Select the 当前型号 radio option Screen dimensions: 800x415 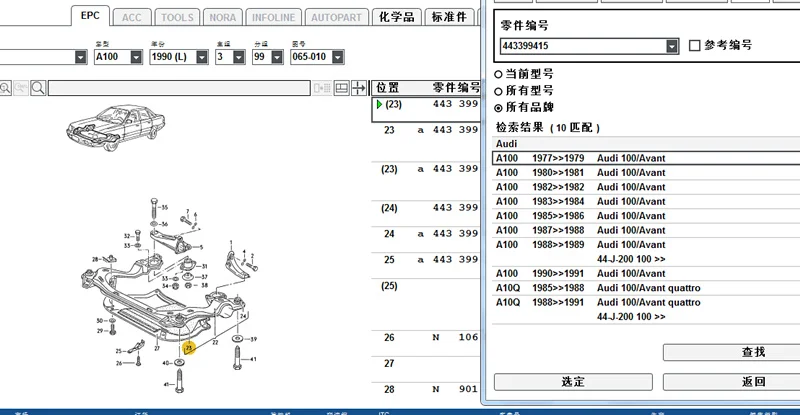(498, 75)
